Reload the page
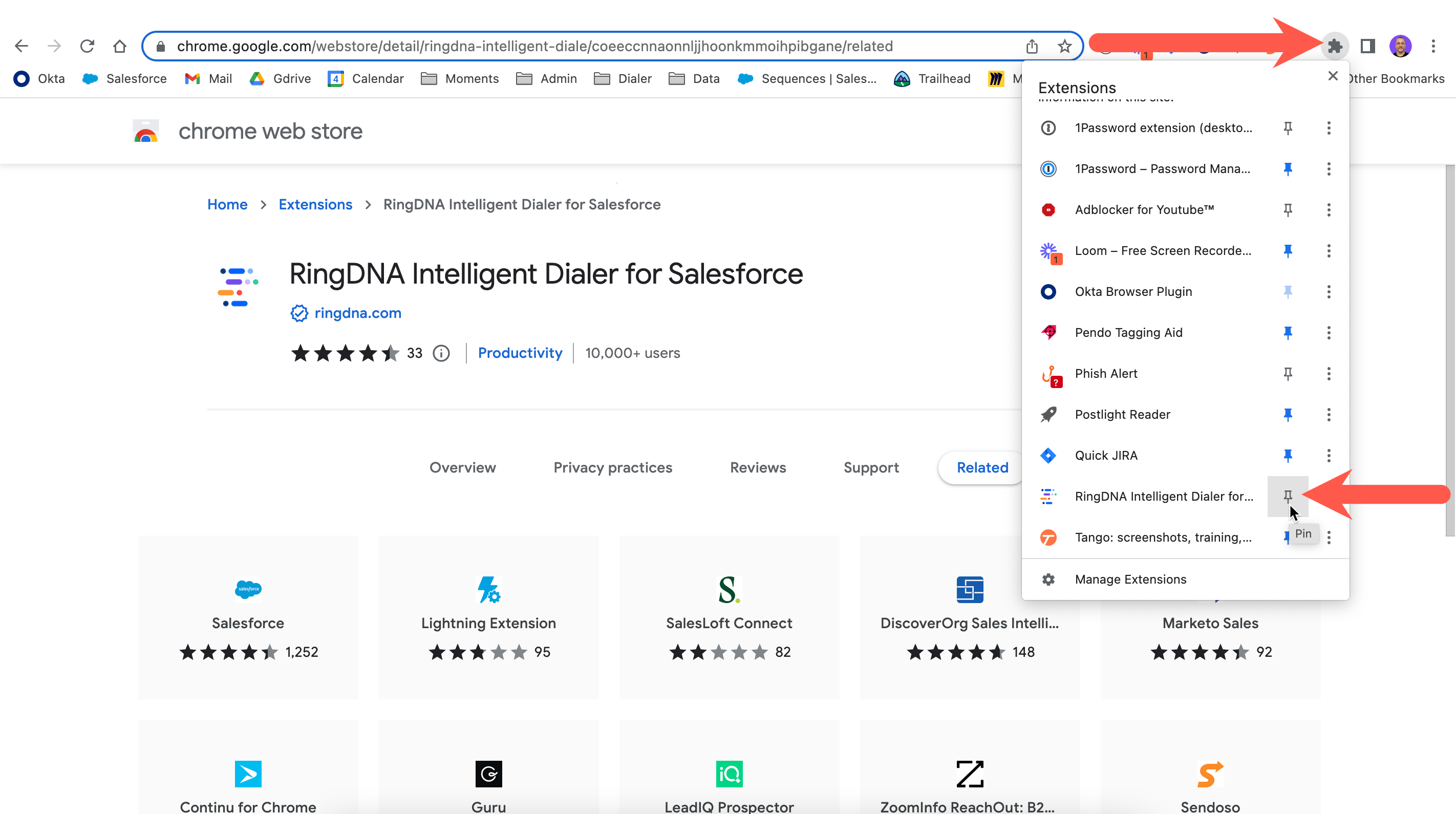The height and width of the screenshot is (814, 1456). pos(87,46)
